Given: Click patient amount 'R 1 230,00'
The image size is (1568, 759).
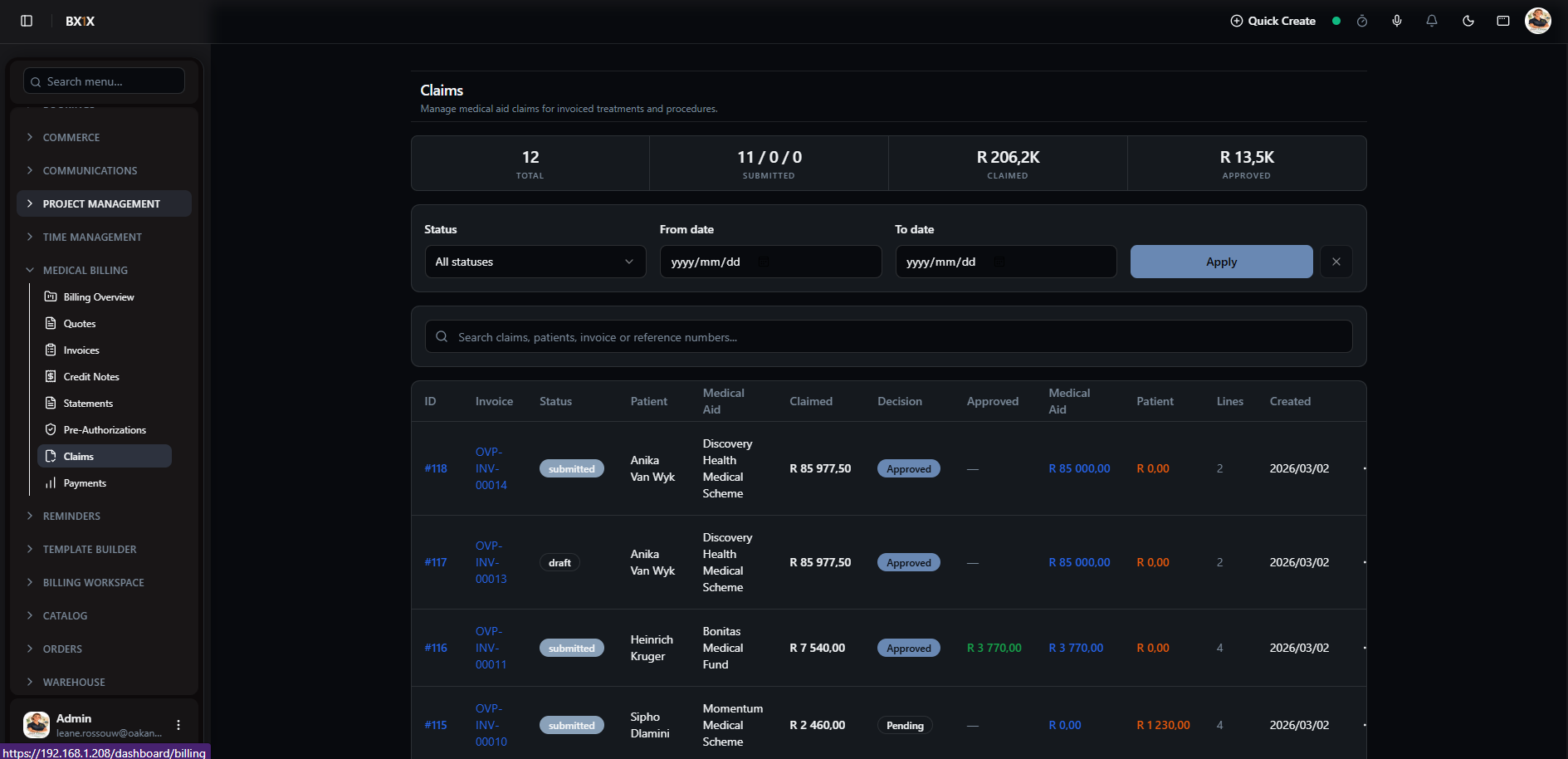Looking at the screenshot, I should pos(1163,725).
